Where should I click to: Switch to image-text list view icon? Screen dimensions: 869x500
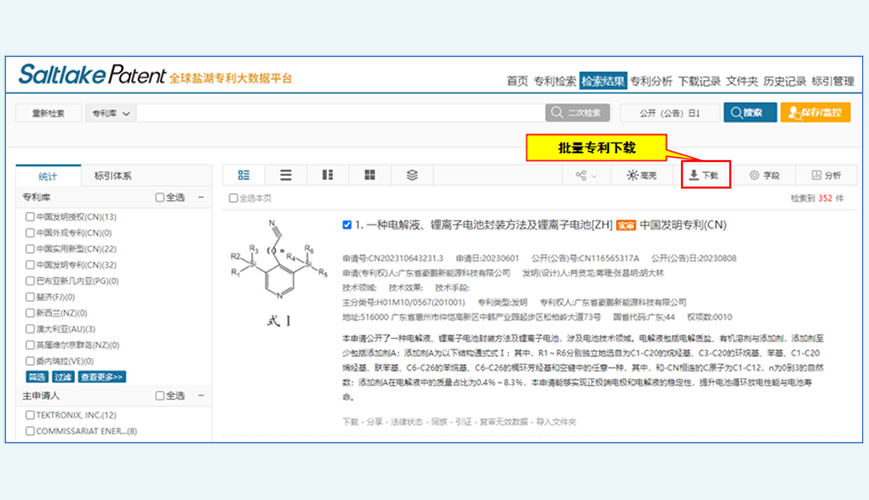[244, 175]
